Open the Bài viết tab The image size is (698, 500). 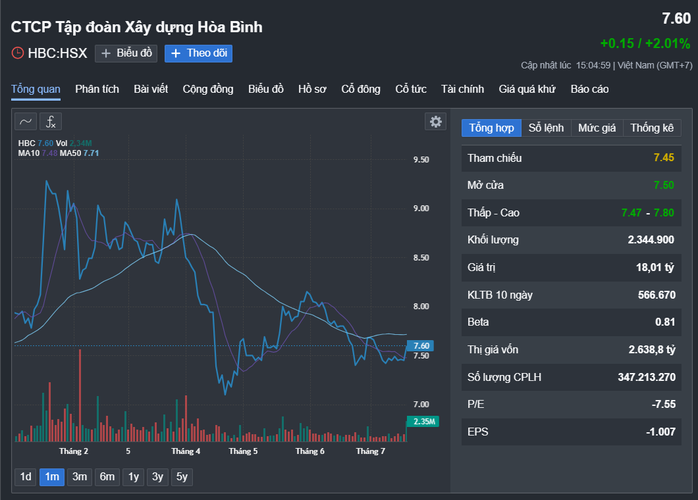(x=151, y=89)
